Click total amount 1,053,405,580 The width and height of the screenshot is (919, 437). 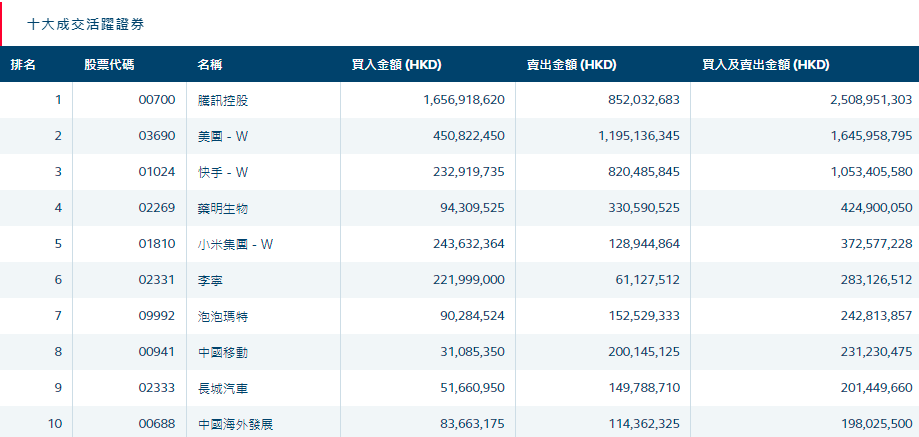click(872, 172)
